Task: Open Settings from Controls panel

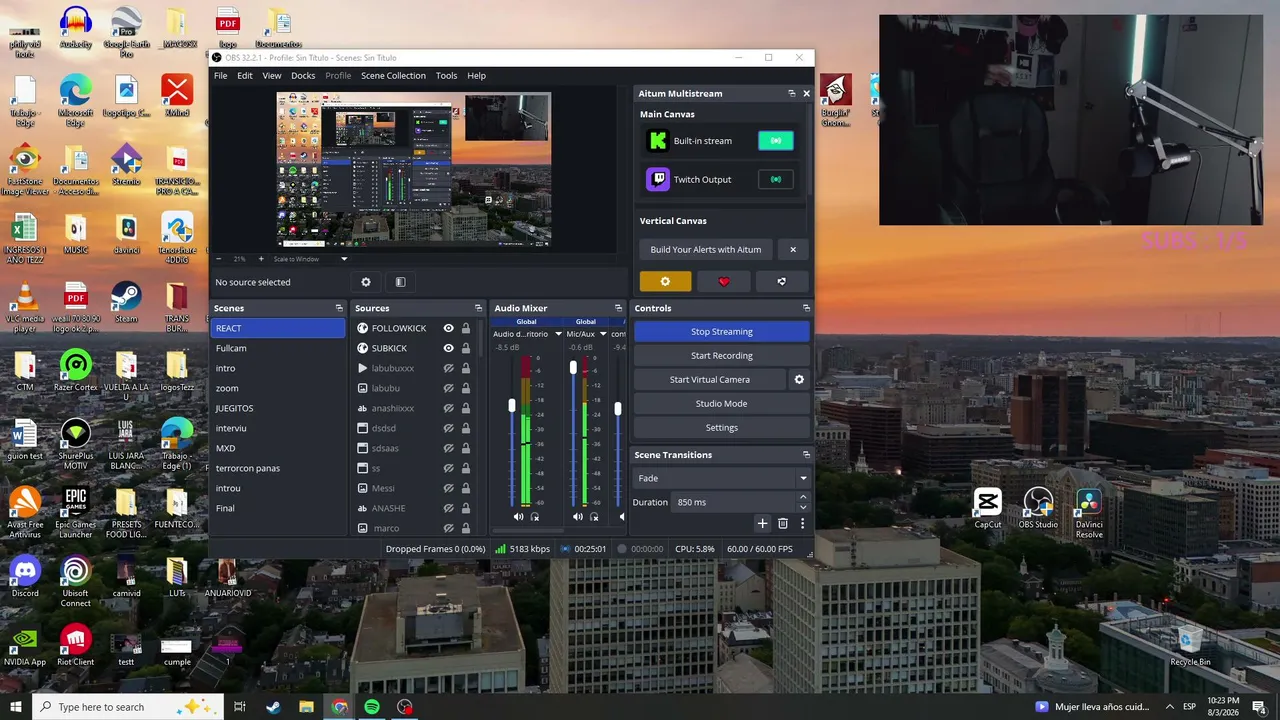Action: (722, 428)
